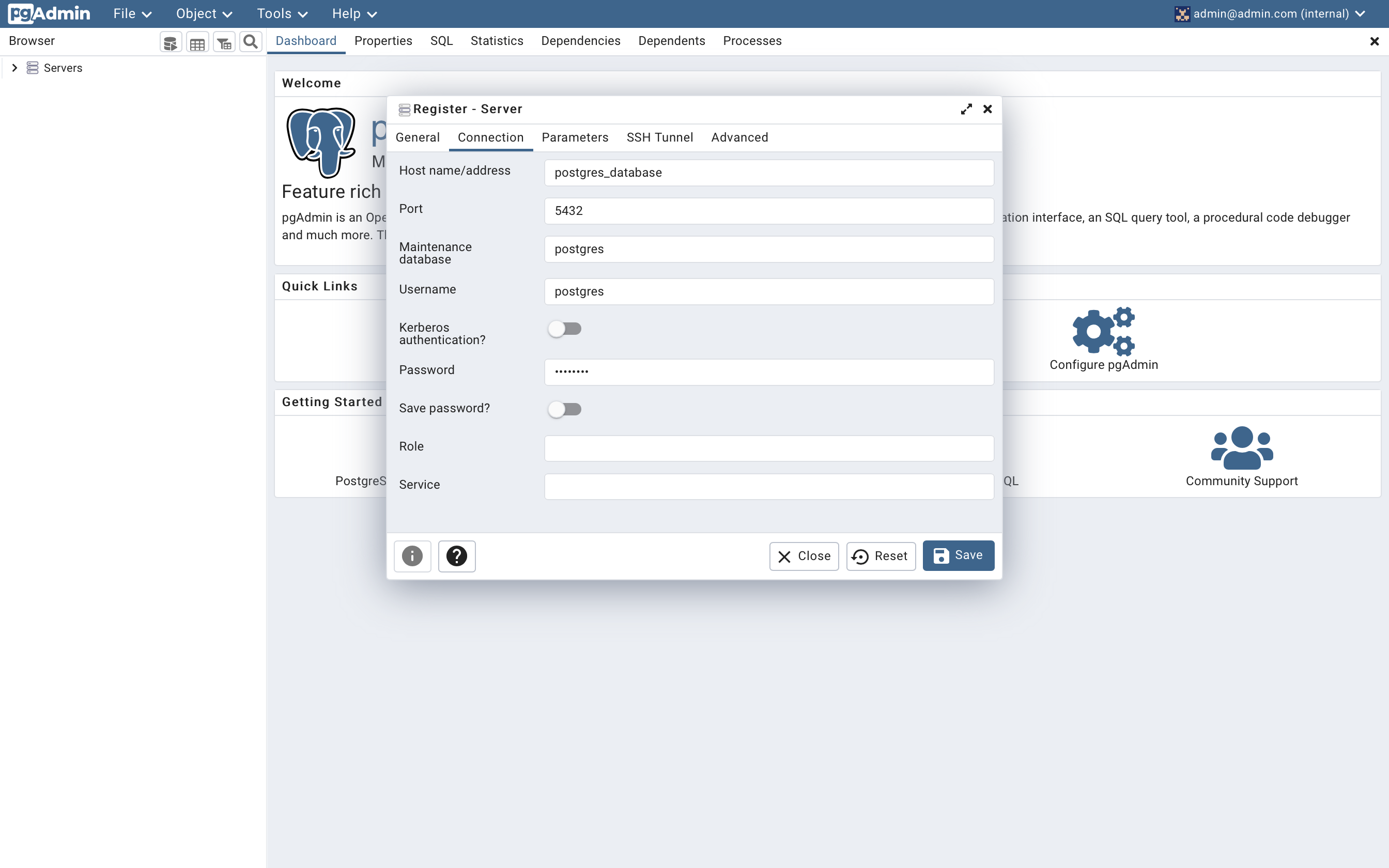Open help with the question mark button

[x=456, y=556]
